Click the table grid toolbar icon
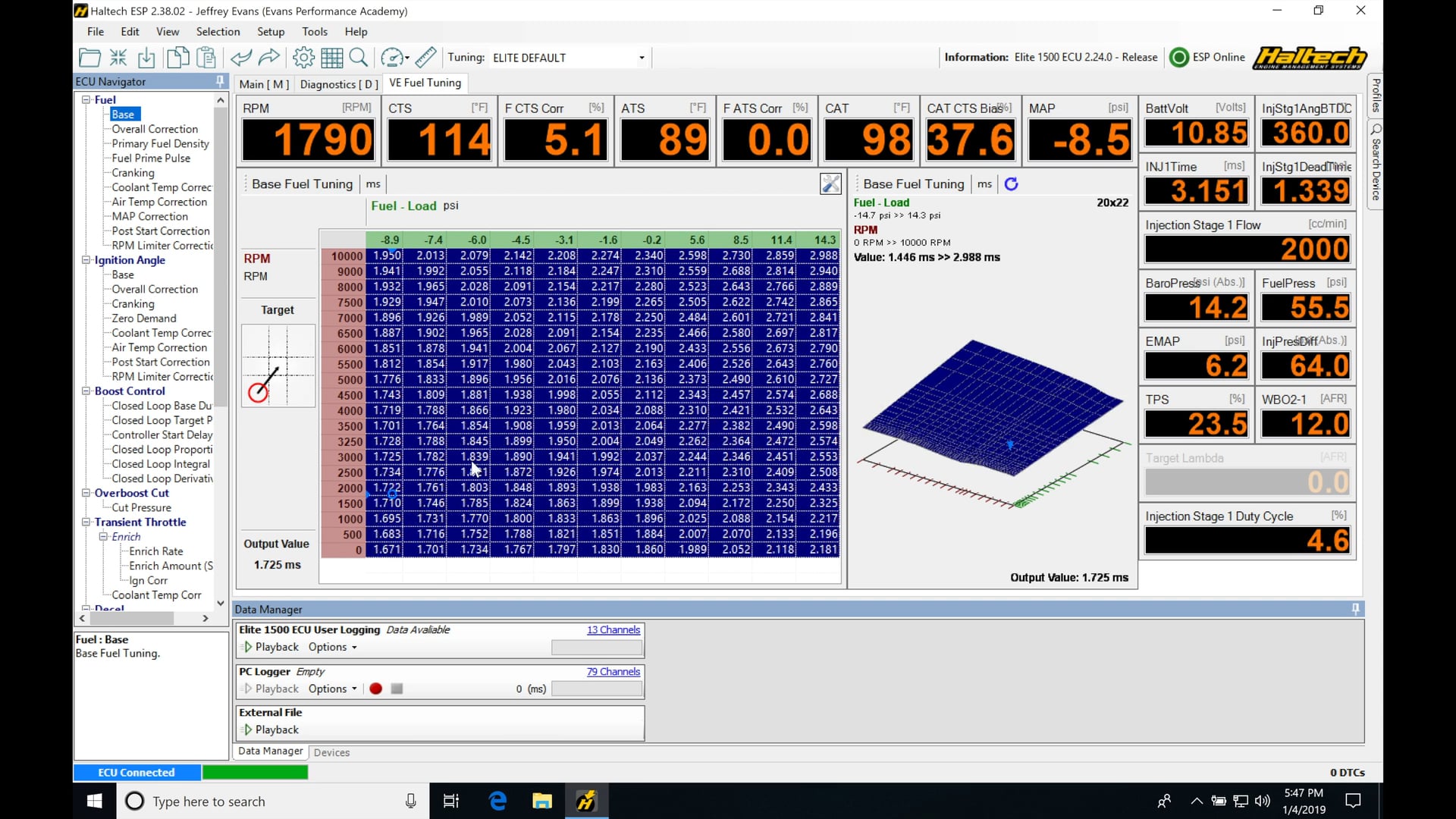The width and height of the screenshot is (1456, 819). [x=331, y=58]
